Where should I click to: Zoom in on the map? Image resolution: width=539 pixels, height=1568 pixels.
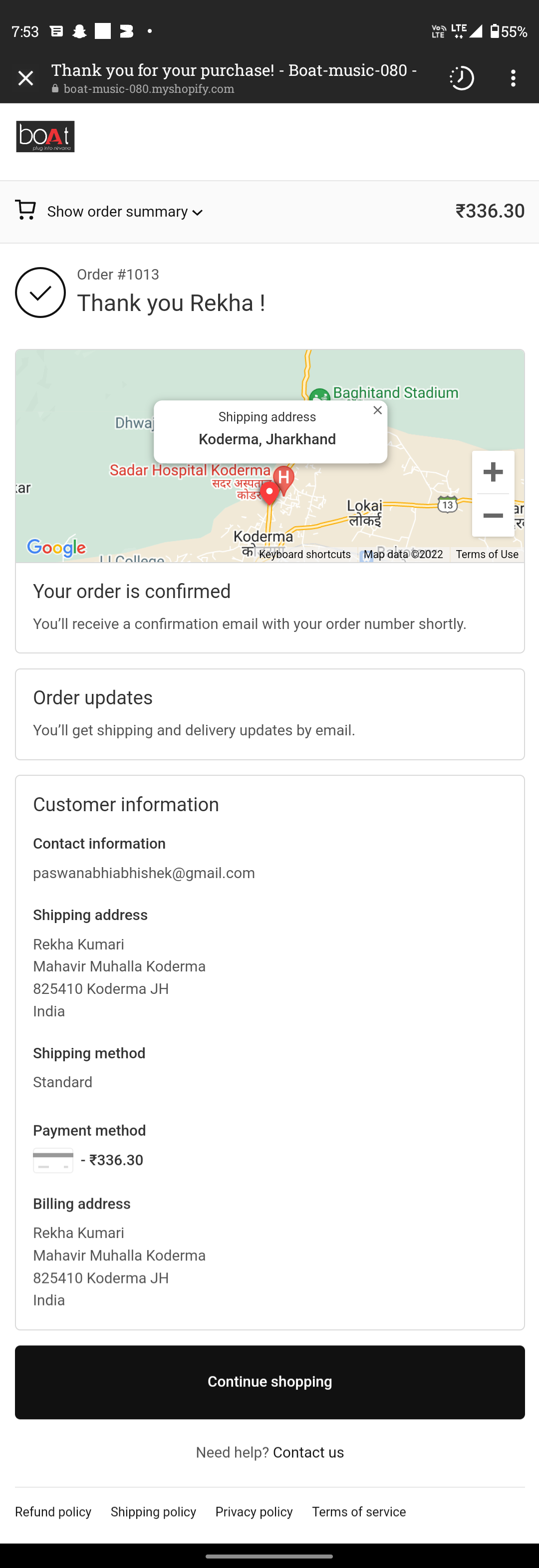(493, 472)
